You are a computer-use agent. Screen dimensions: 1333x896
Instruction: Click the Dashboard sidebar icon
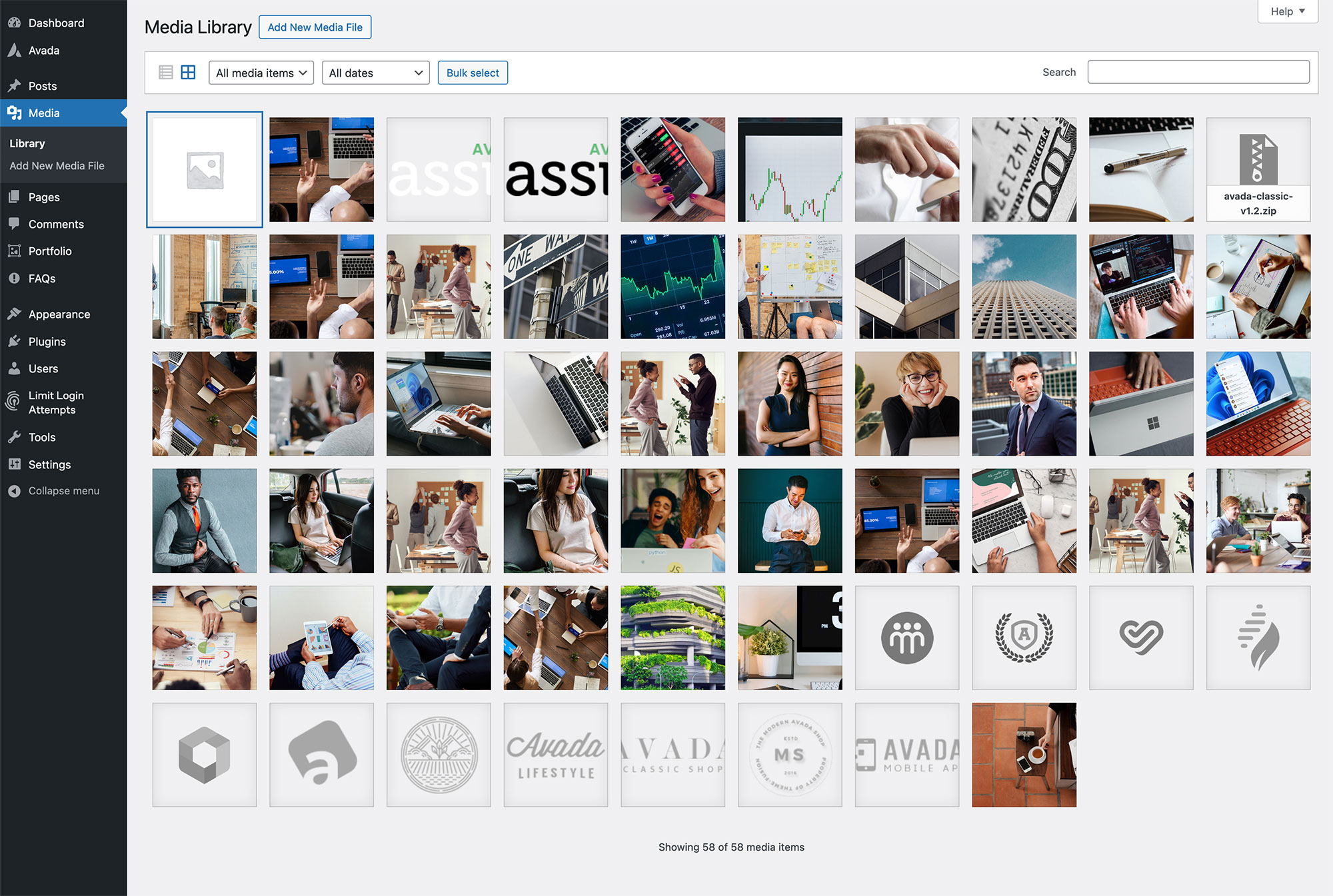click(x=15, y=23)
